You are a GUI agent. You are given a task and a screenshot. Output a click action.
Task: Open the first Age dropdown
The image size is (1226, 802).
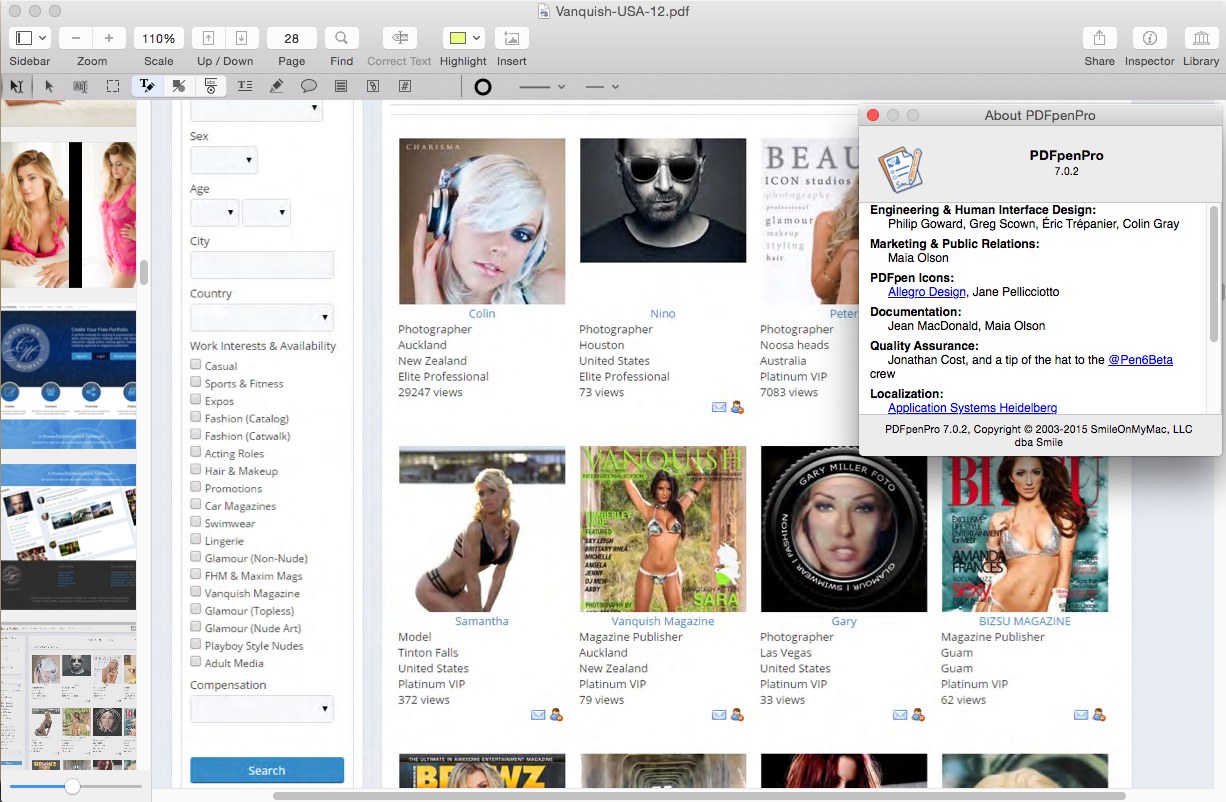coord(214,212)
